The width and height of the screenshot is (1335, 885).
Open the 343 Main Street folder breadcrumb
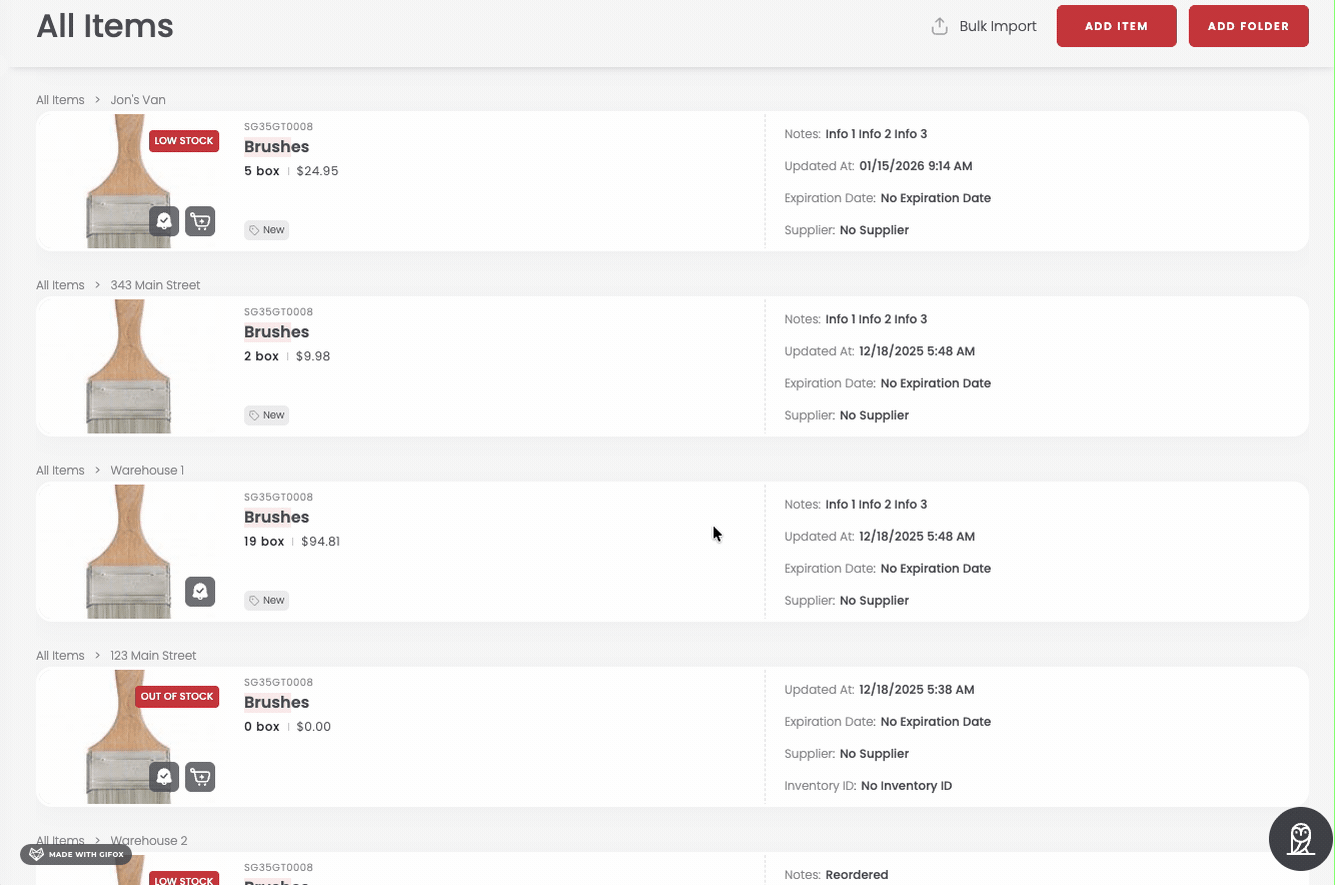pos(155,285)
